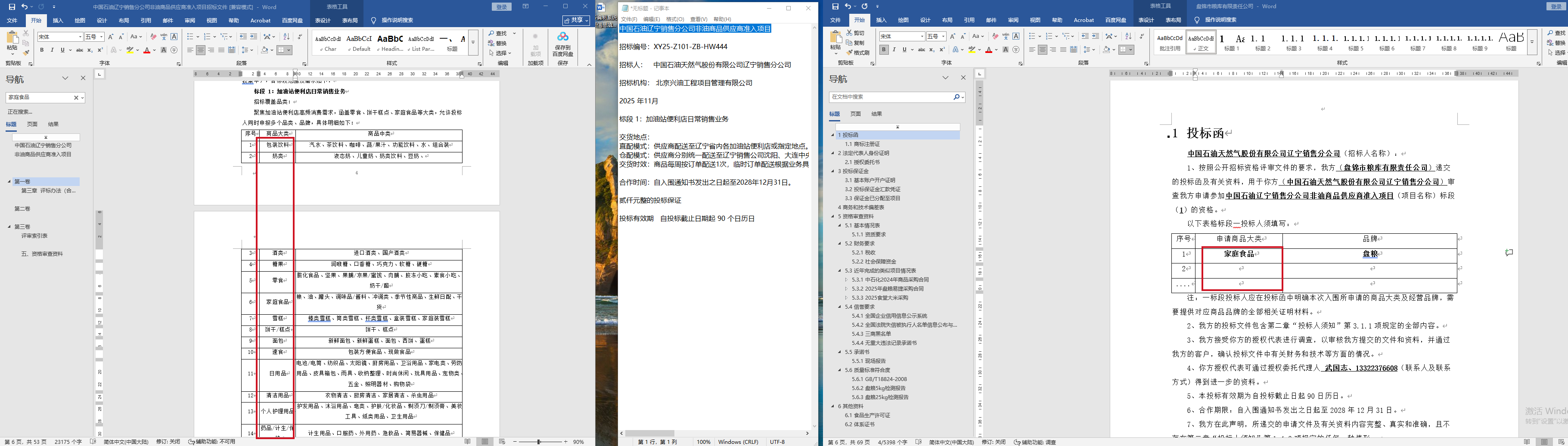This screenshot has height=446, width=1568.
Task: Apply superscript in the right Word ribbon
Action: click(x=942, y=50)
